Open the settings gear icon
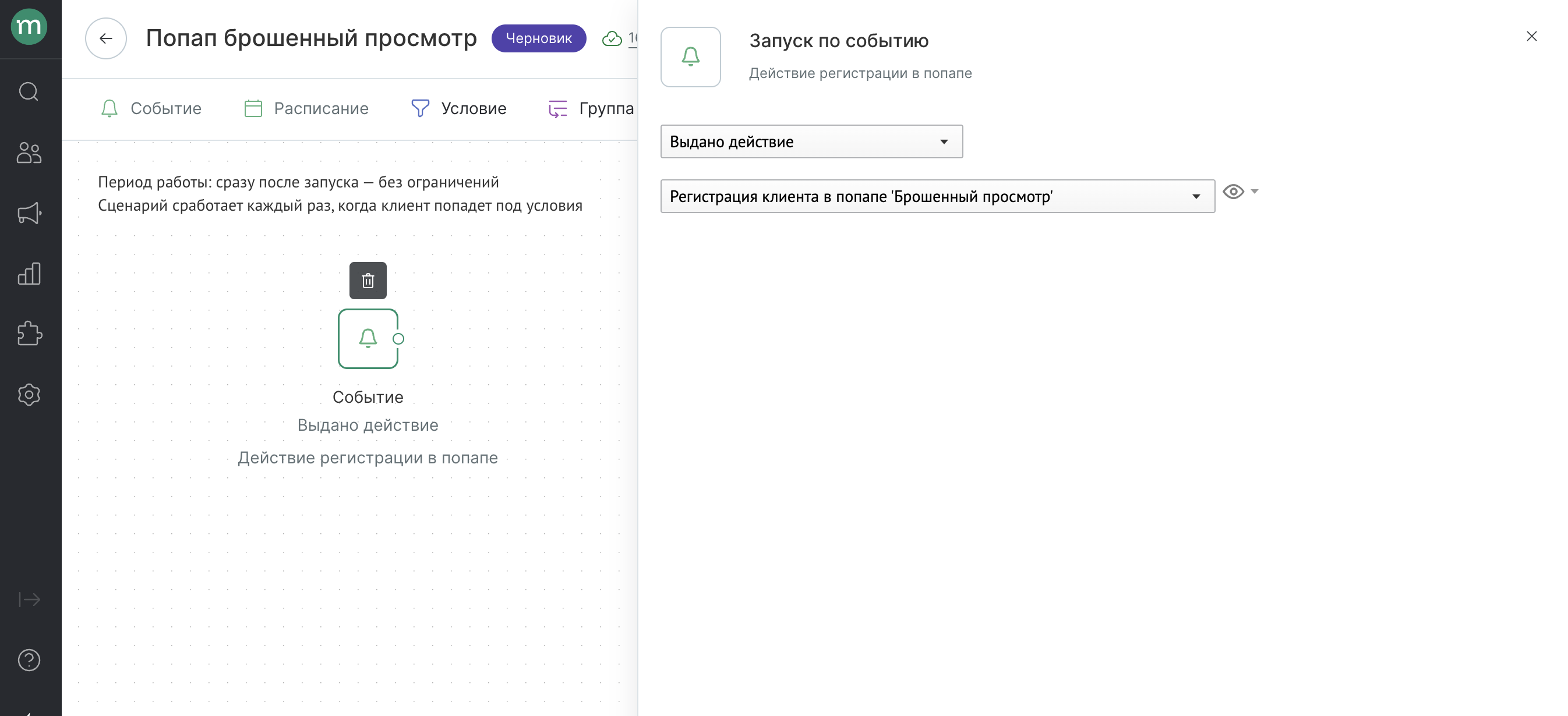The width and height of the screenshot is (1568, 716). pyautogui.click(x=29, y=395)
